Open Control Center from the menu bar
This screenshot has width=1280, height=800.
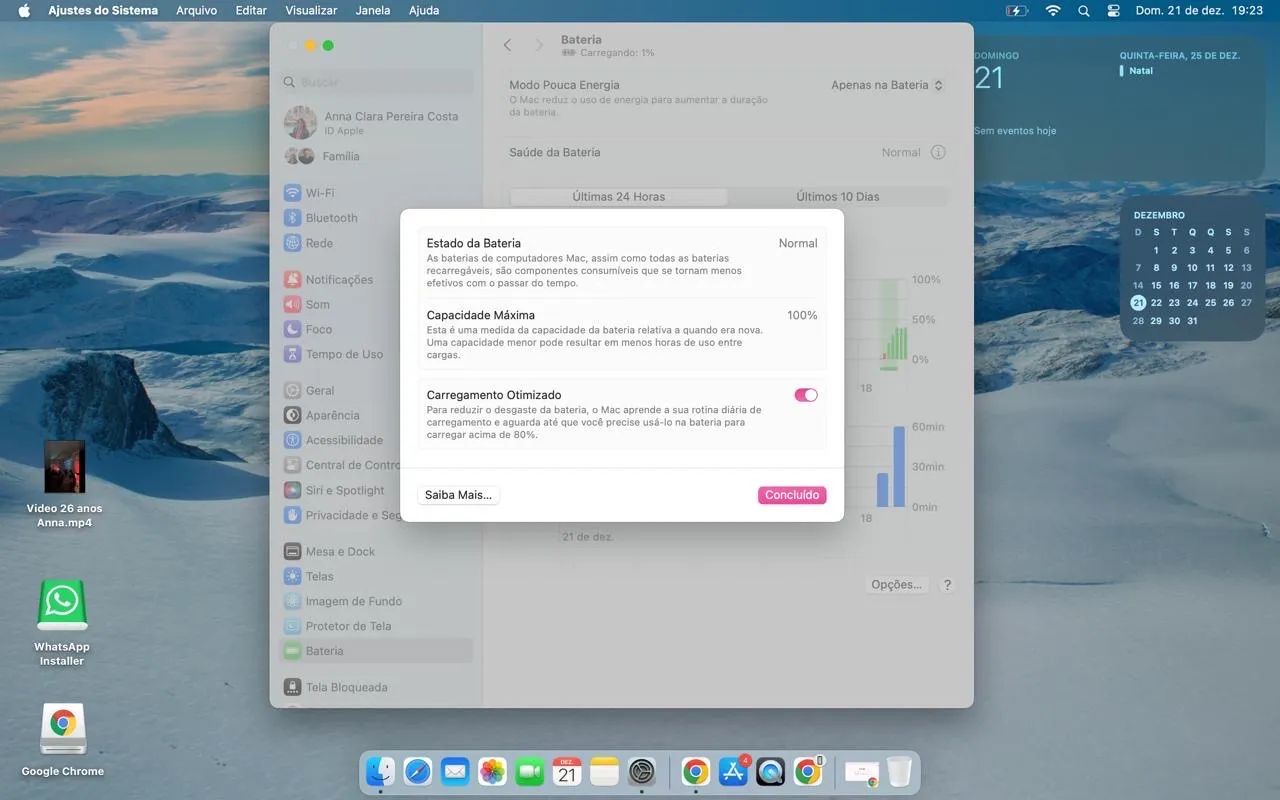1114,10
